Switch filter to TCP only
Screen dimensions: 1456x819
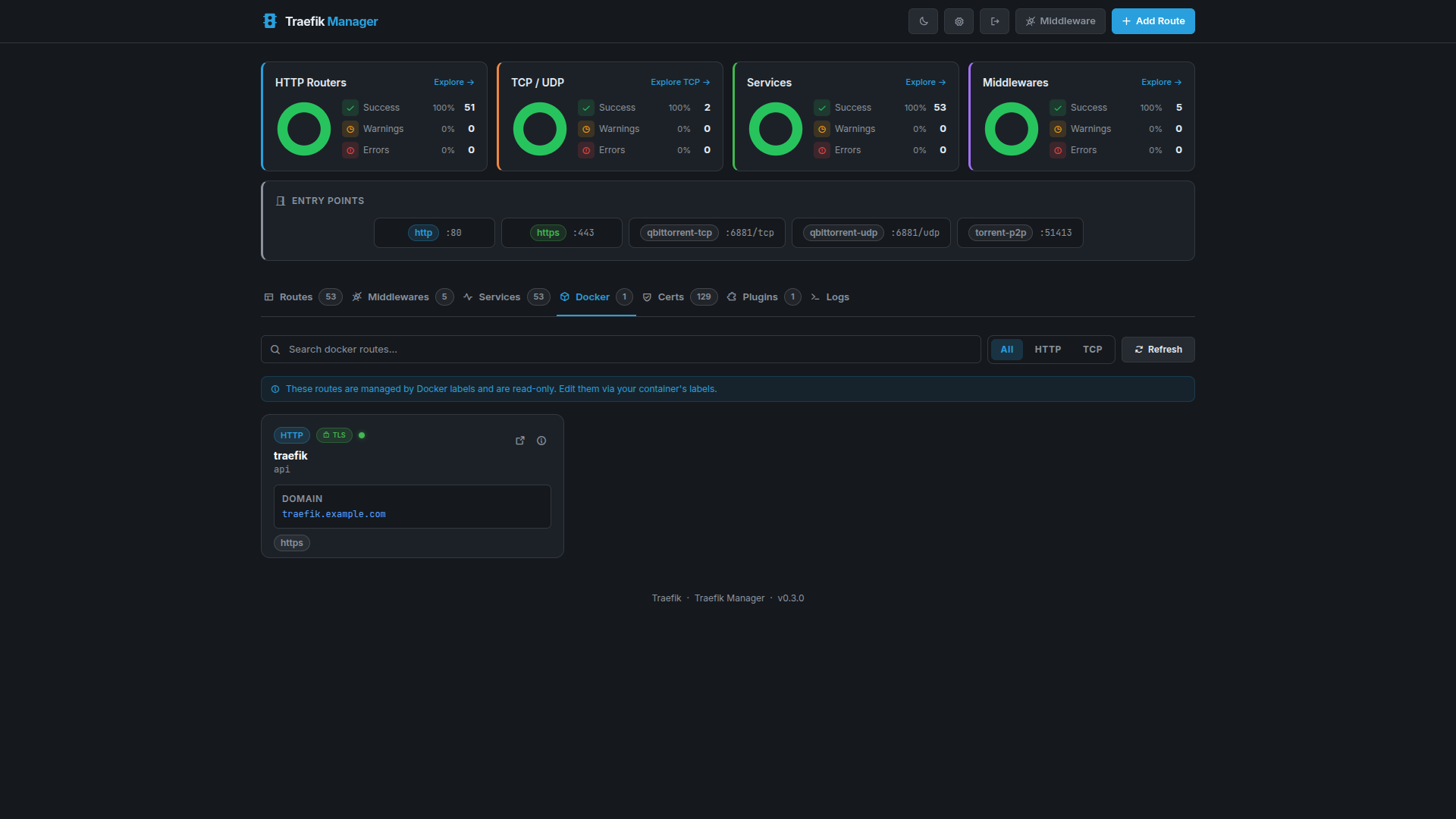(1092, 349)
